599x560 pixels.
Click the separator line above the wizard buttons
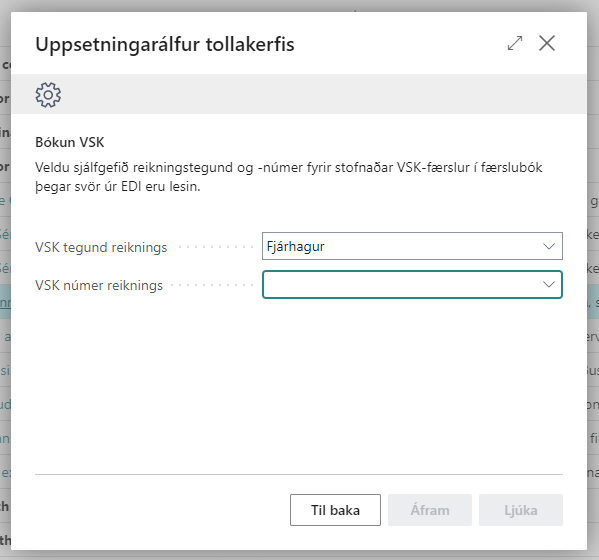(299, 474)
